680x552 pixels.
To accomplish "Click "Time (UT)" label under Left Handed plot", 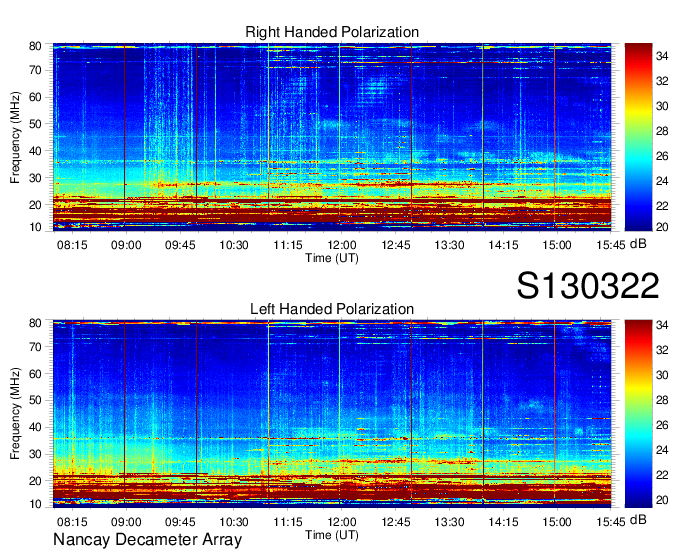I will coord(332,535).
